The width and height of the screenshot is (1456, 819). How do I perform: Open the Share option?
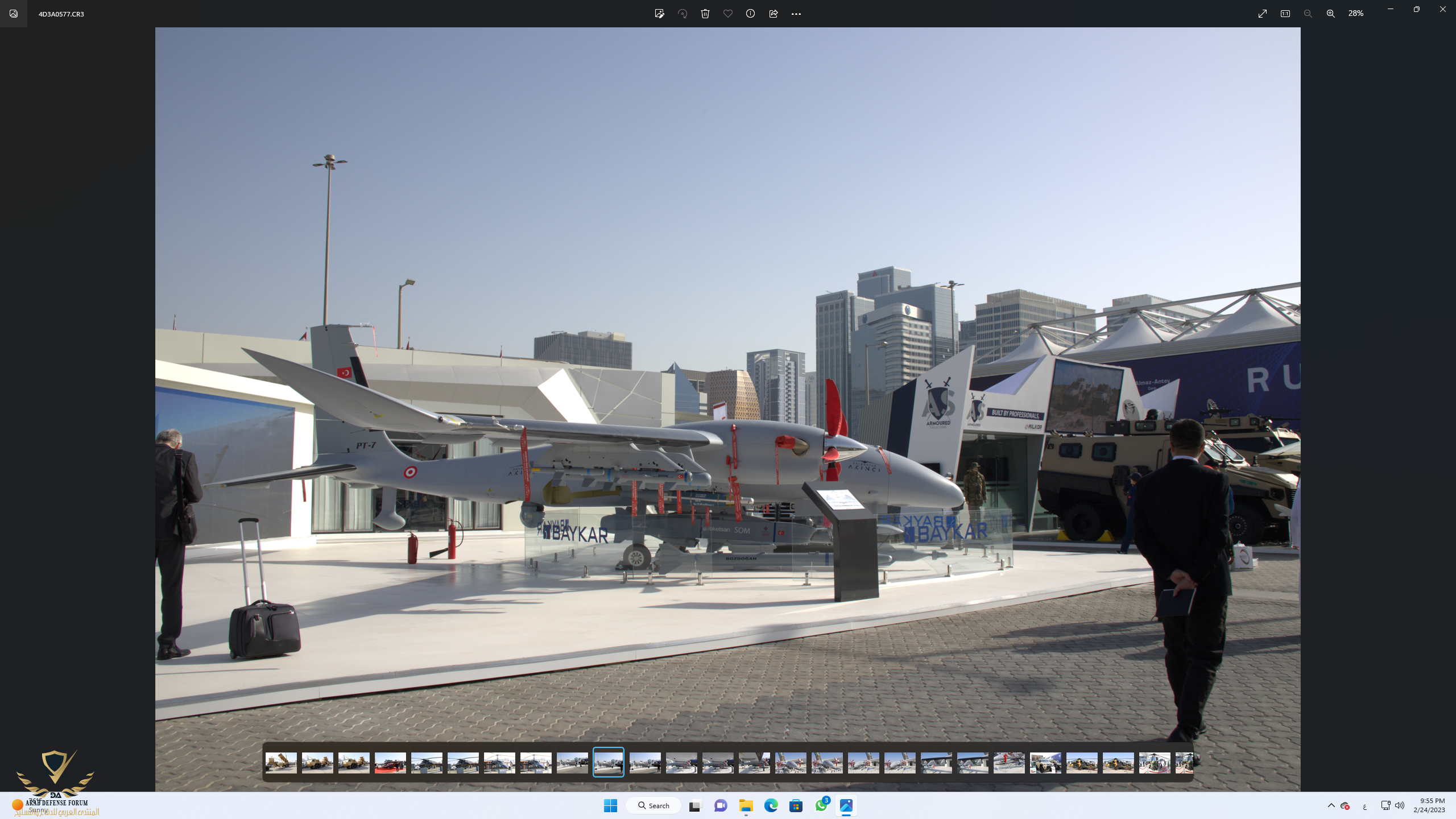773,14
